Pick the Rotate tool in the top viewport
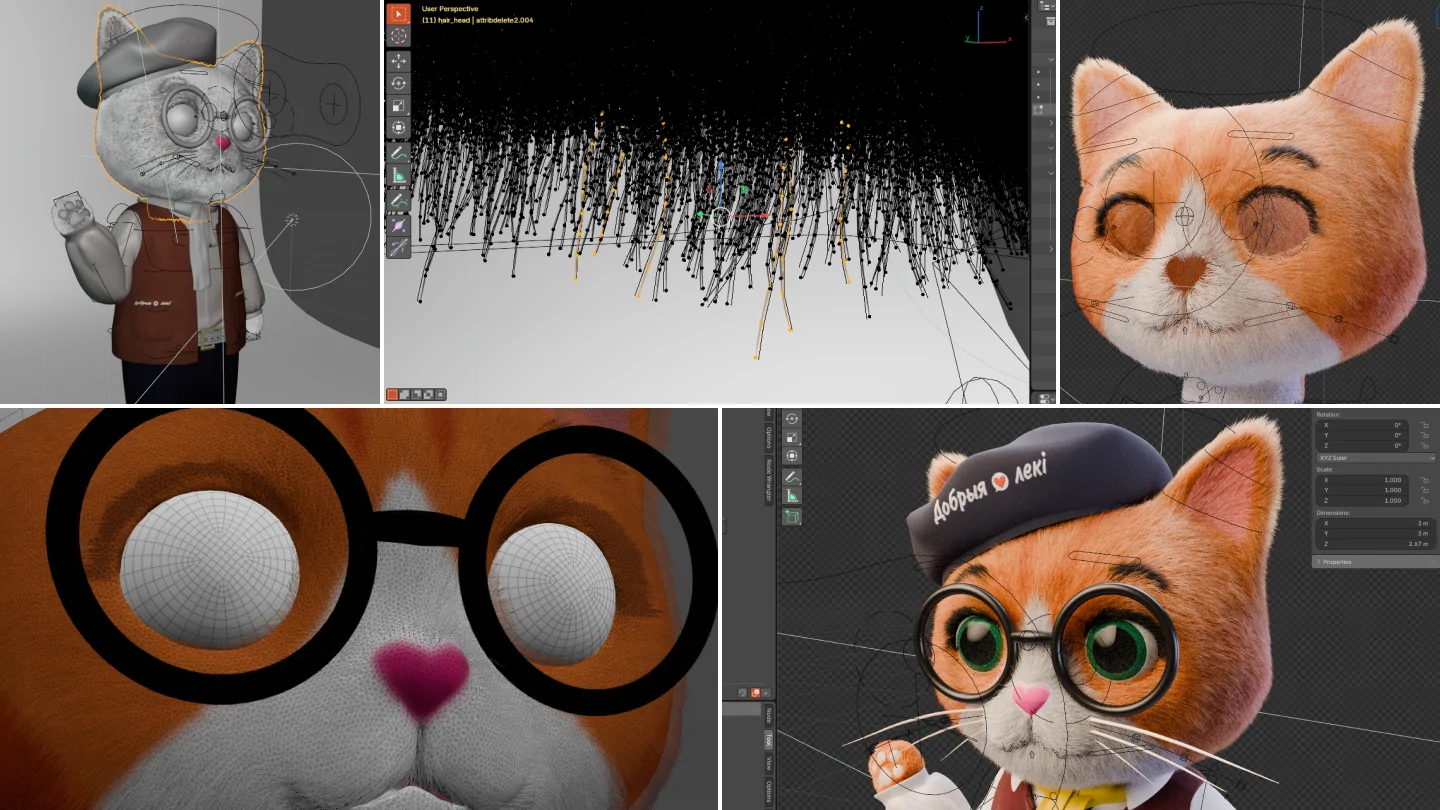1440x810 pixels. click(x=398, y=84)
